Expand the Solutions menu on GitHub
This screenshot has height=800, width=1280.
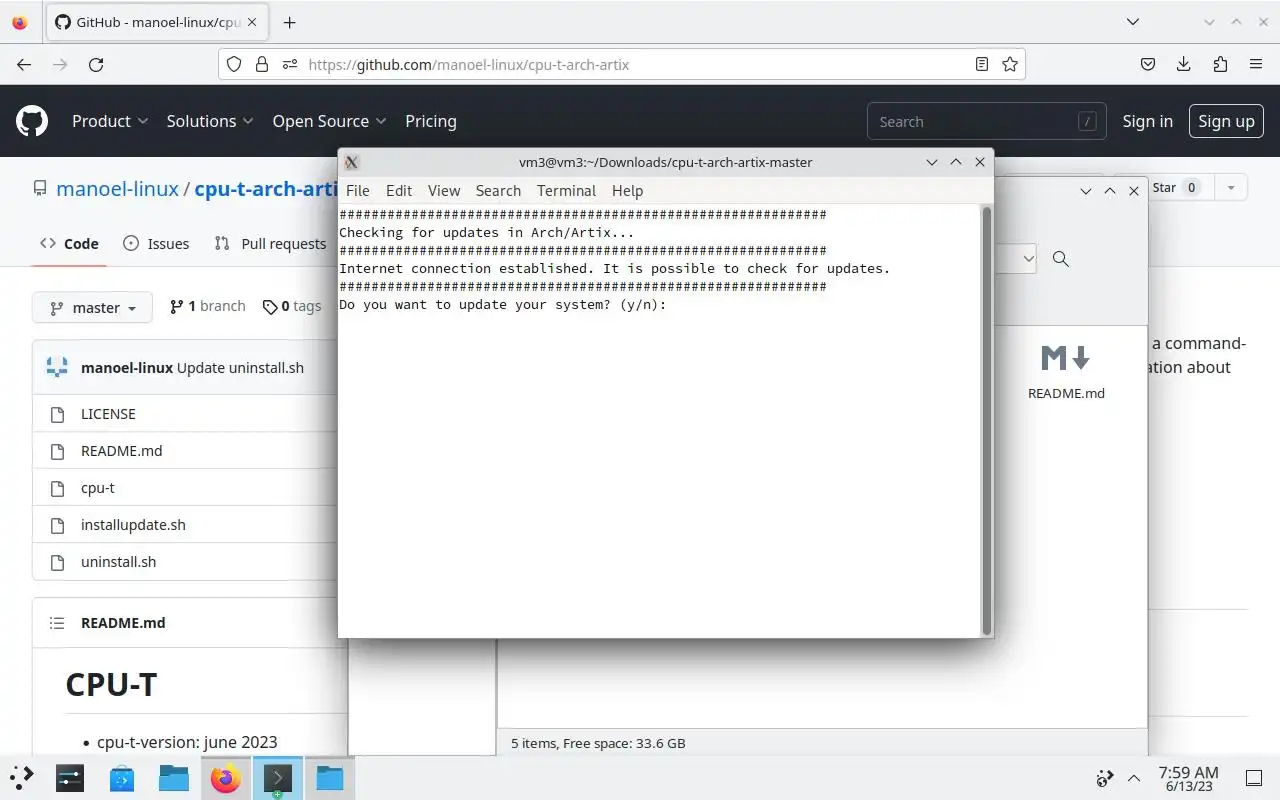pos(210,121)
